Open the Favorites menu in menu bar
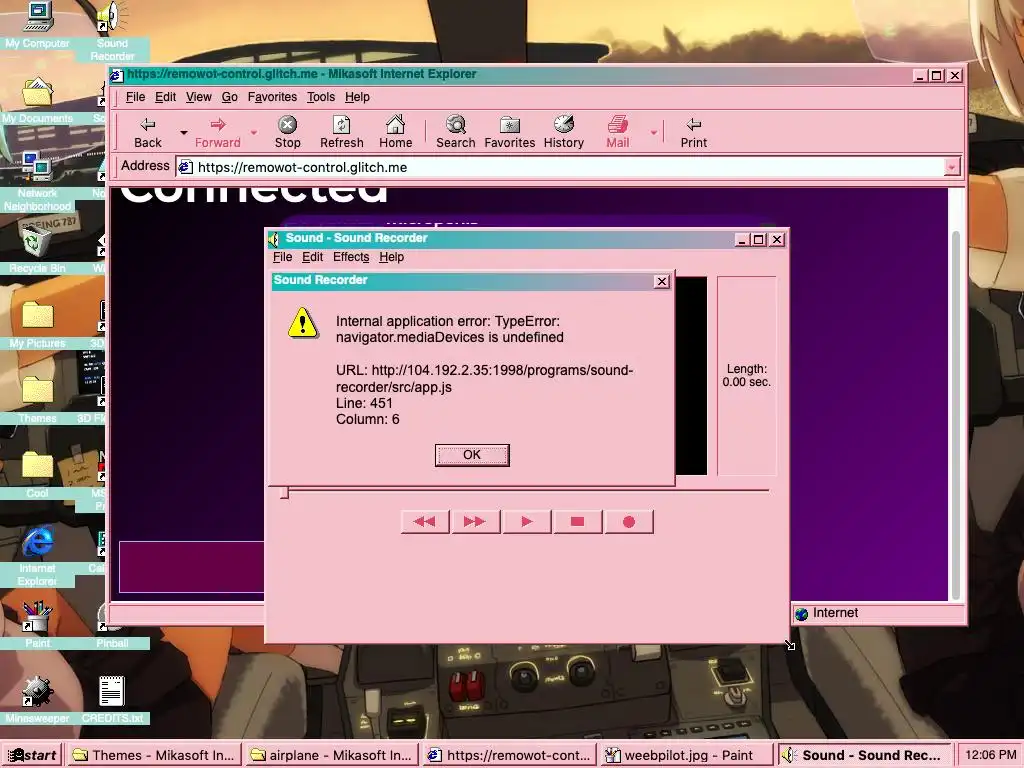The height and width of the screenshot is (768, 1024). click(272, 97)
